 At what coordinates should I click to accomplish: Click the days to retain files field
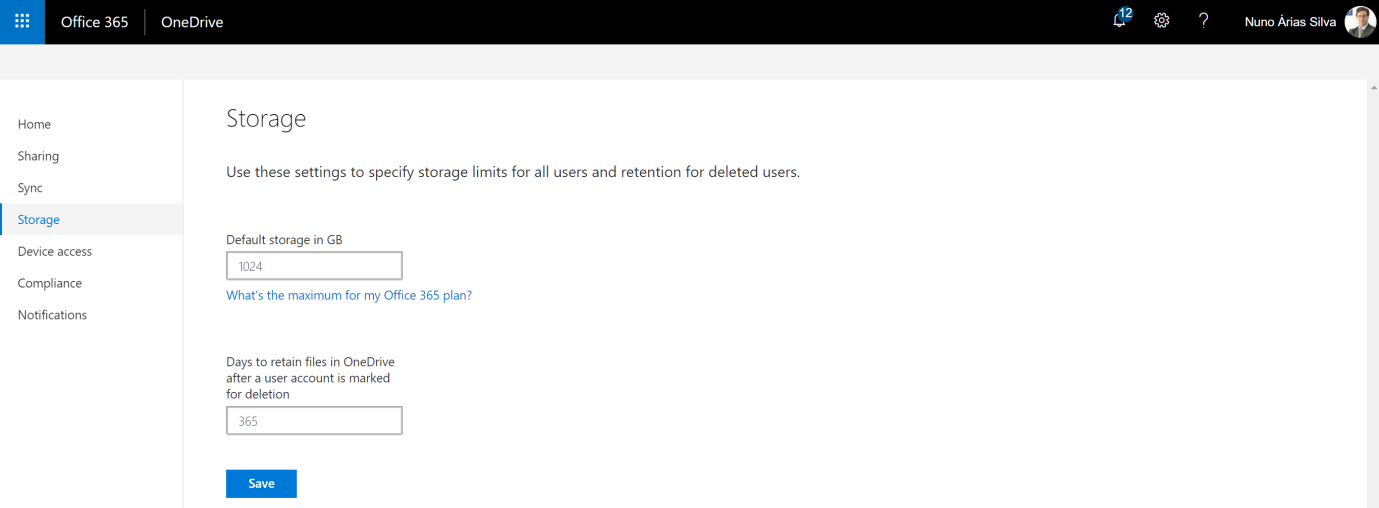pos(314,421)
